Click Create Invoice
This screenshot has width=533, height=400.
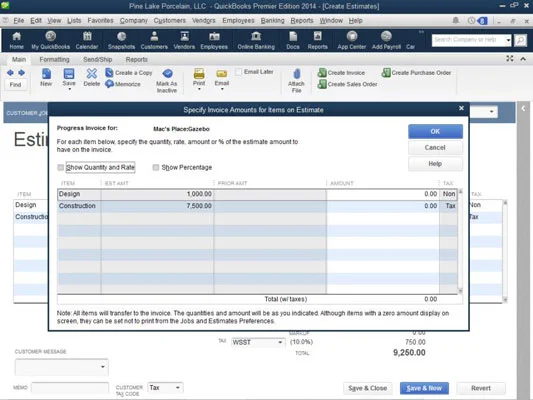point(341,73)
